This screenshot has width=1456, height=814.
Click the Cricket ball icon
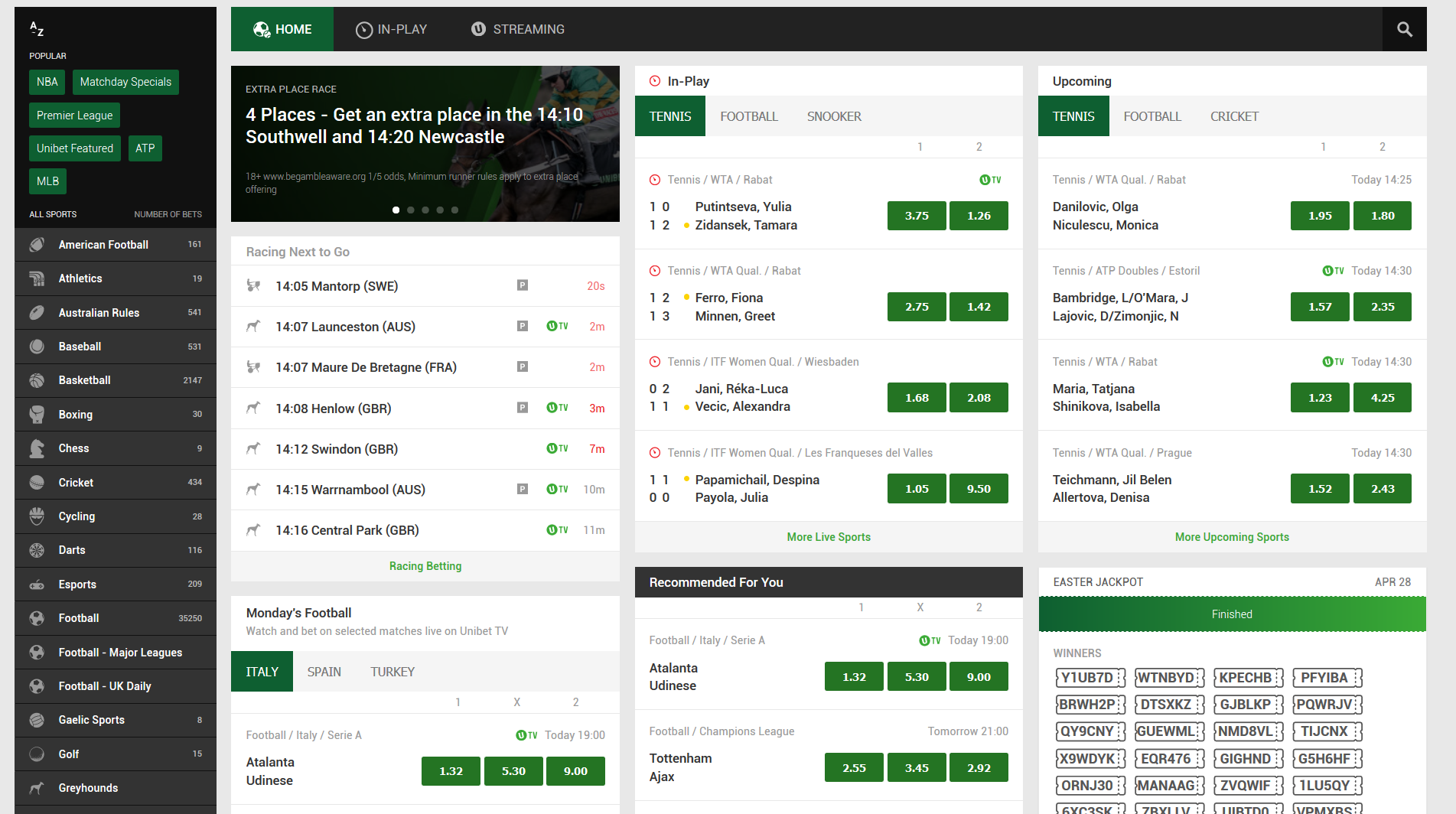(x=37, y=483)
